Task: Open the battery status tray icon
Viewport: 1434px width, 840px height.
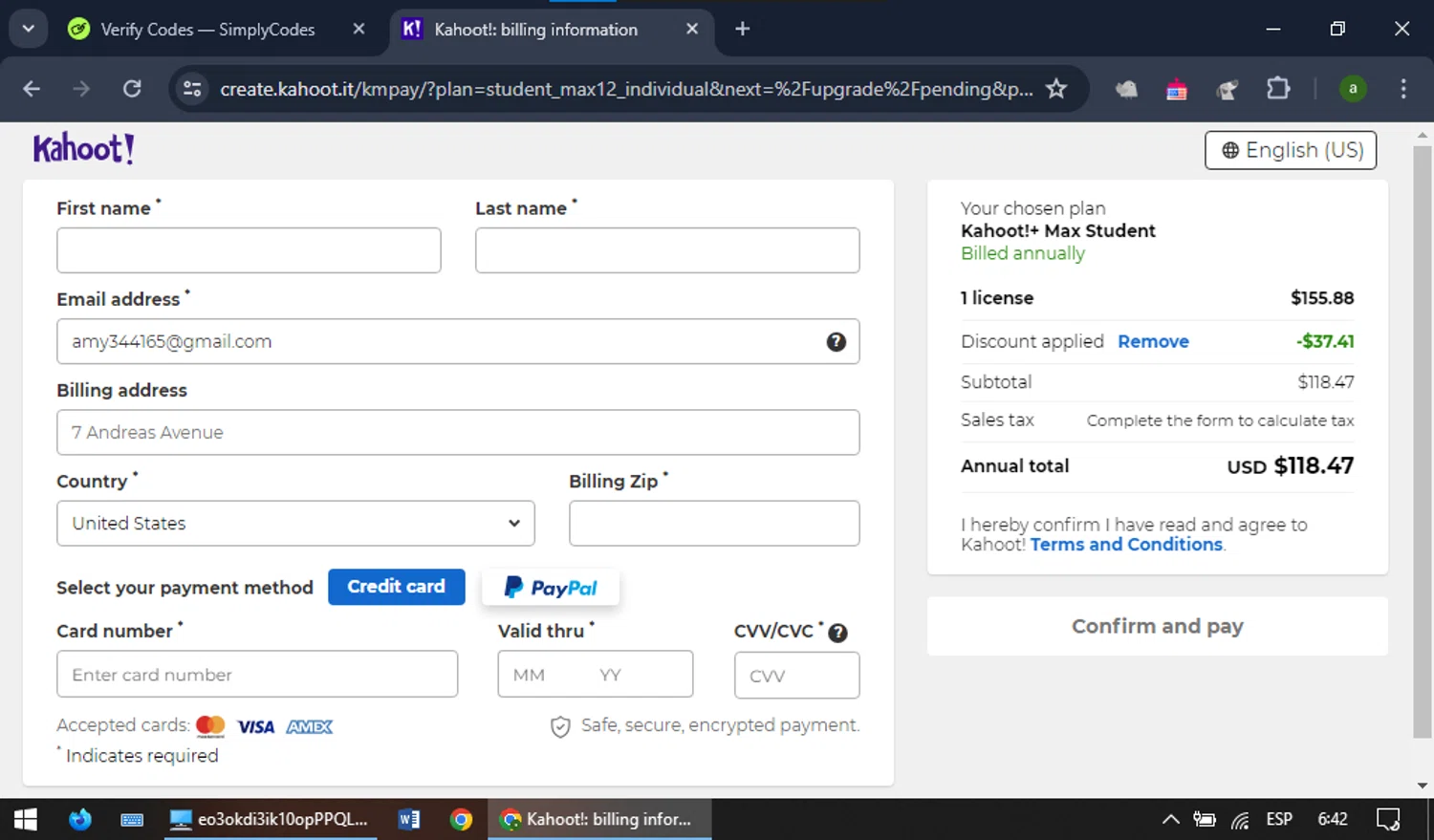Action: 1205,819
